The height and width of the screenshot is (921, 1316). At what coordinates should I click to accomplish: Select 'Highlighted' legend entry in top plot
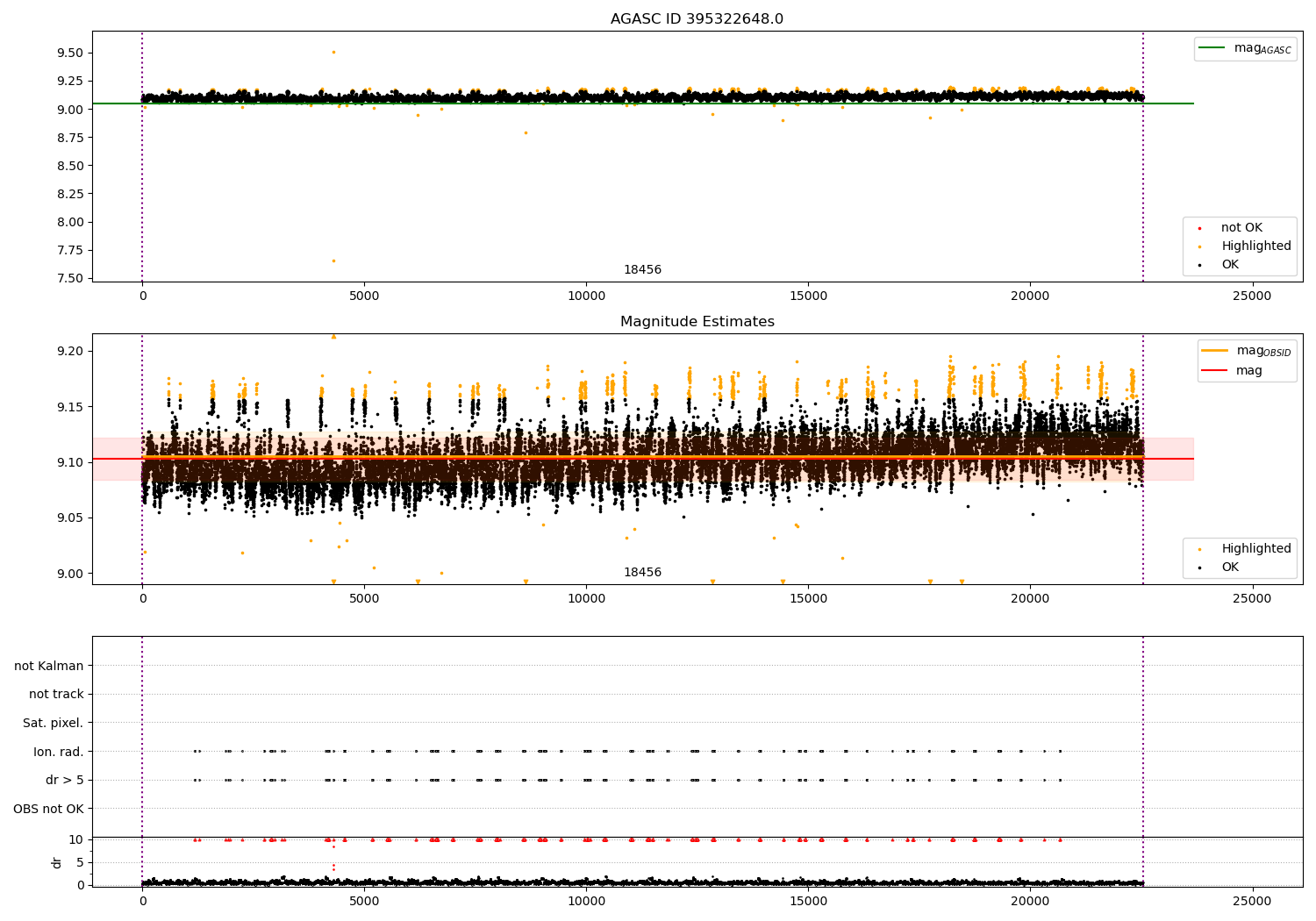(x=1255, y=246)
